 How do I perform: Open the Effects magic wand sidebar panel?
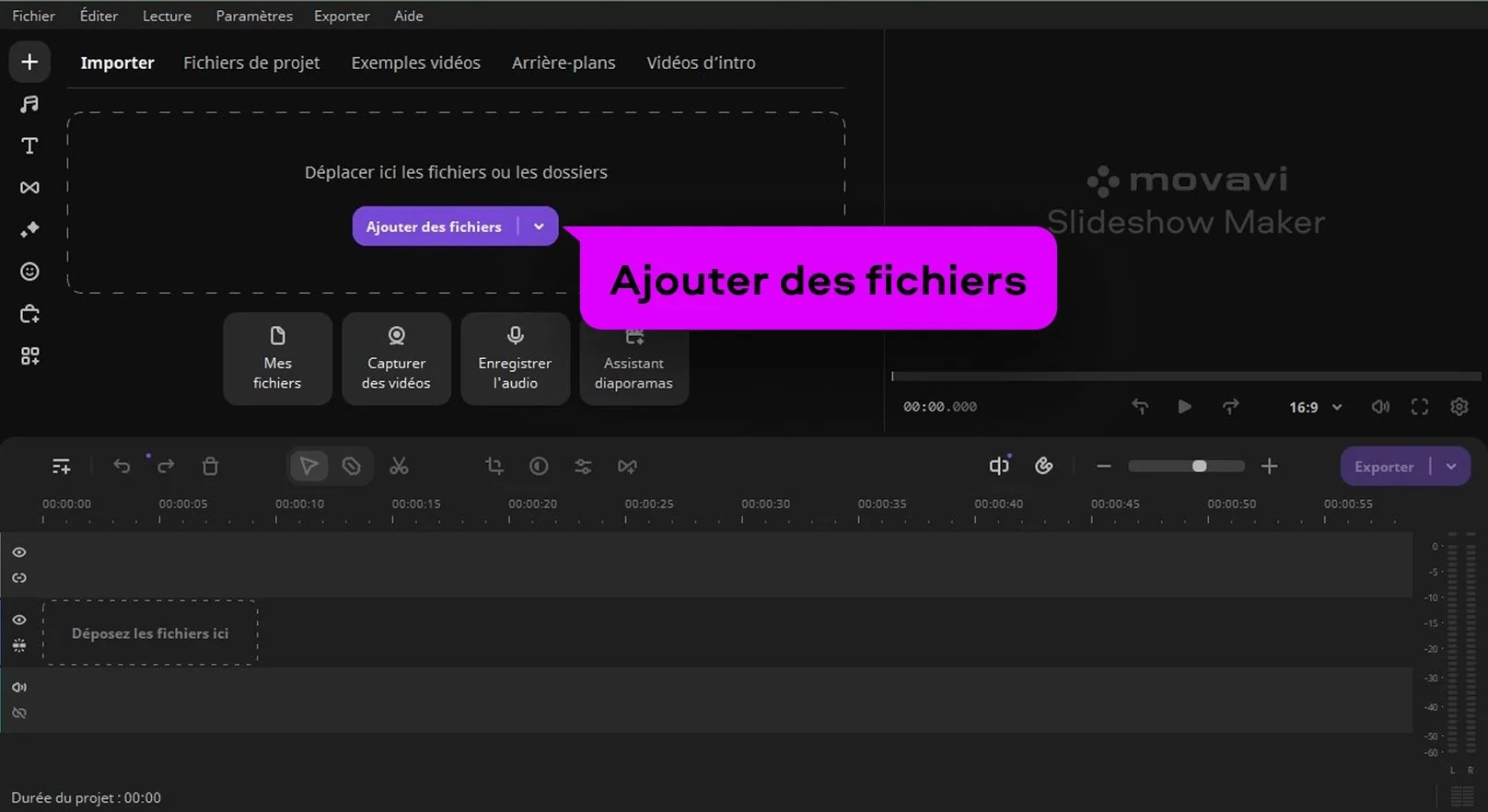(x=29, y=229)
